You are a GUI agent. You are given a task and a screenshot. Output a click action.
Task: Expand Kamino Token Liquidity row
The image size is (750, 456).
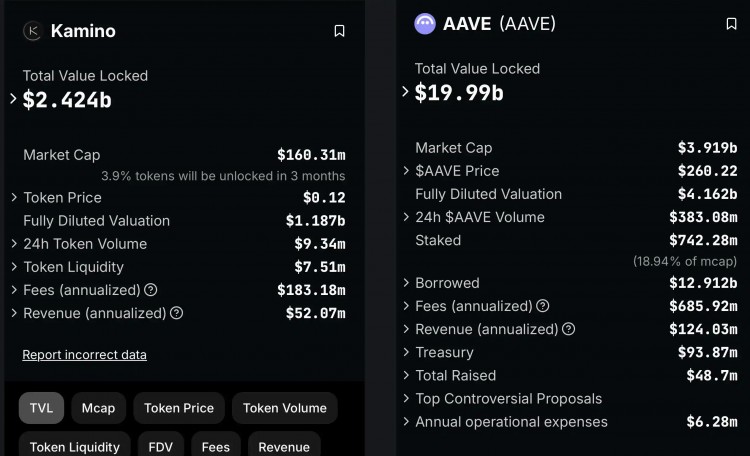tap(14, 267)
